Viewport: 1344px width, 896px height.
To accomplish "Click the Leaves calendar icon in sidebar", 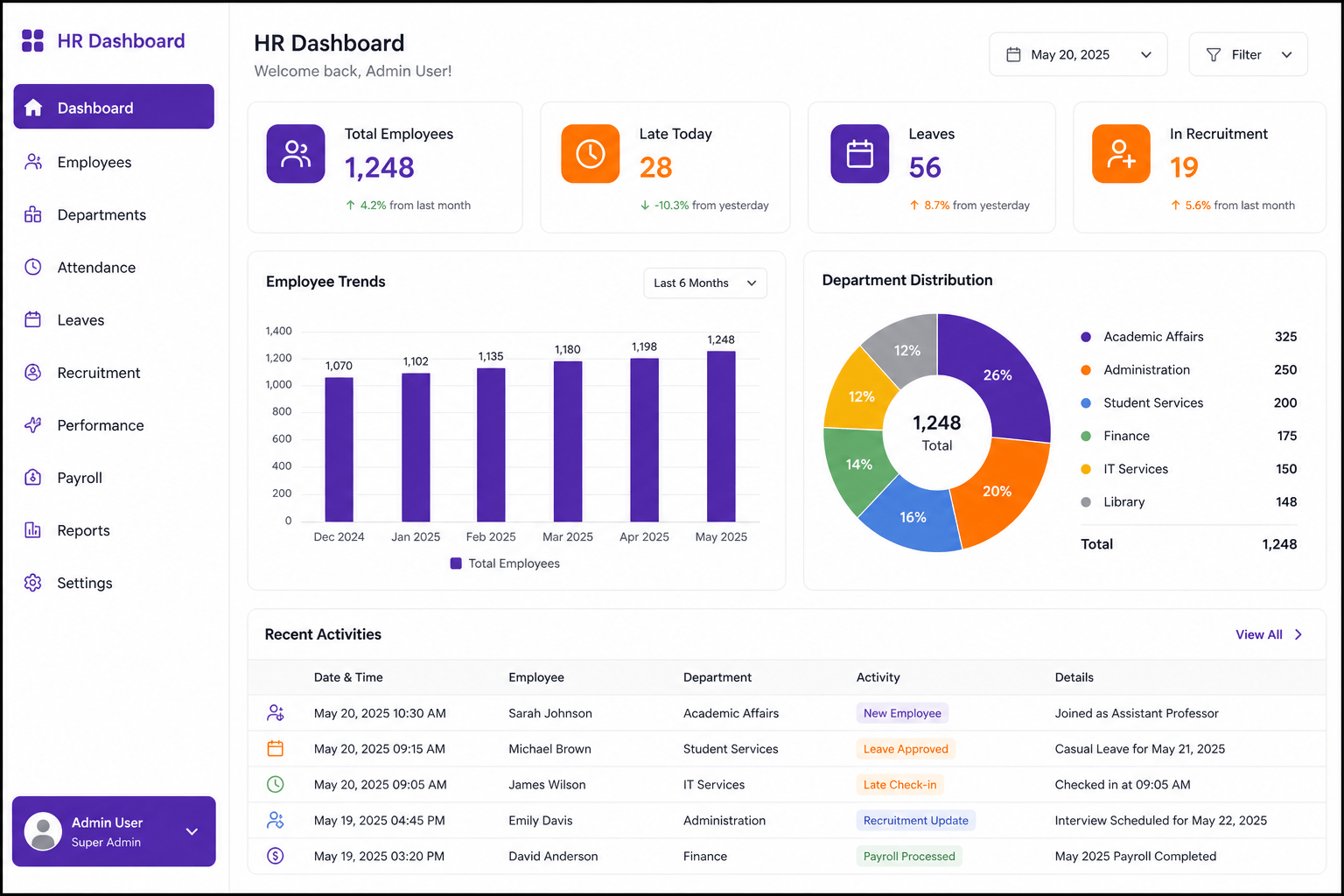I will [x=33, y=319].
